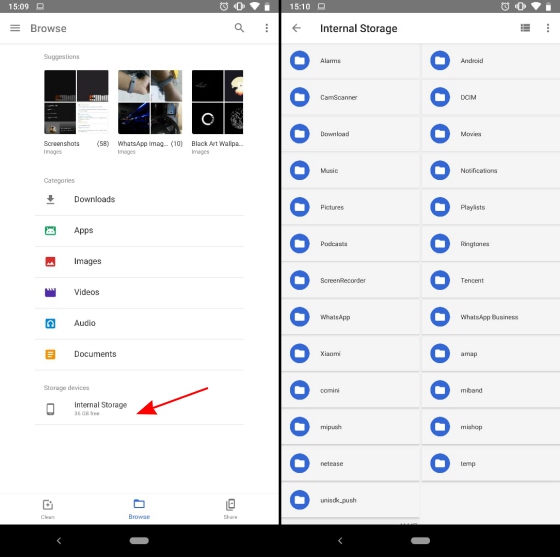Viewport: 560px width, 557px height.
Task: Tap the search icon in Browse screen
Action: [239, 28]
